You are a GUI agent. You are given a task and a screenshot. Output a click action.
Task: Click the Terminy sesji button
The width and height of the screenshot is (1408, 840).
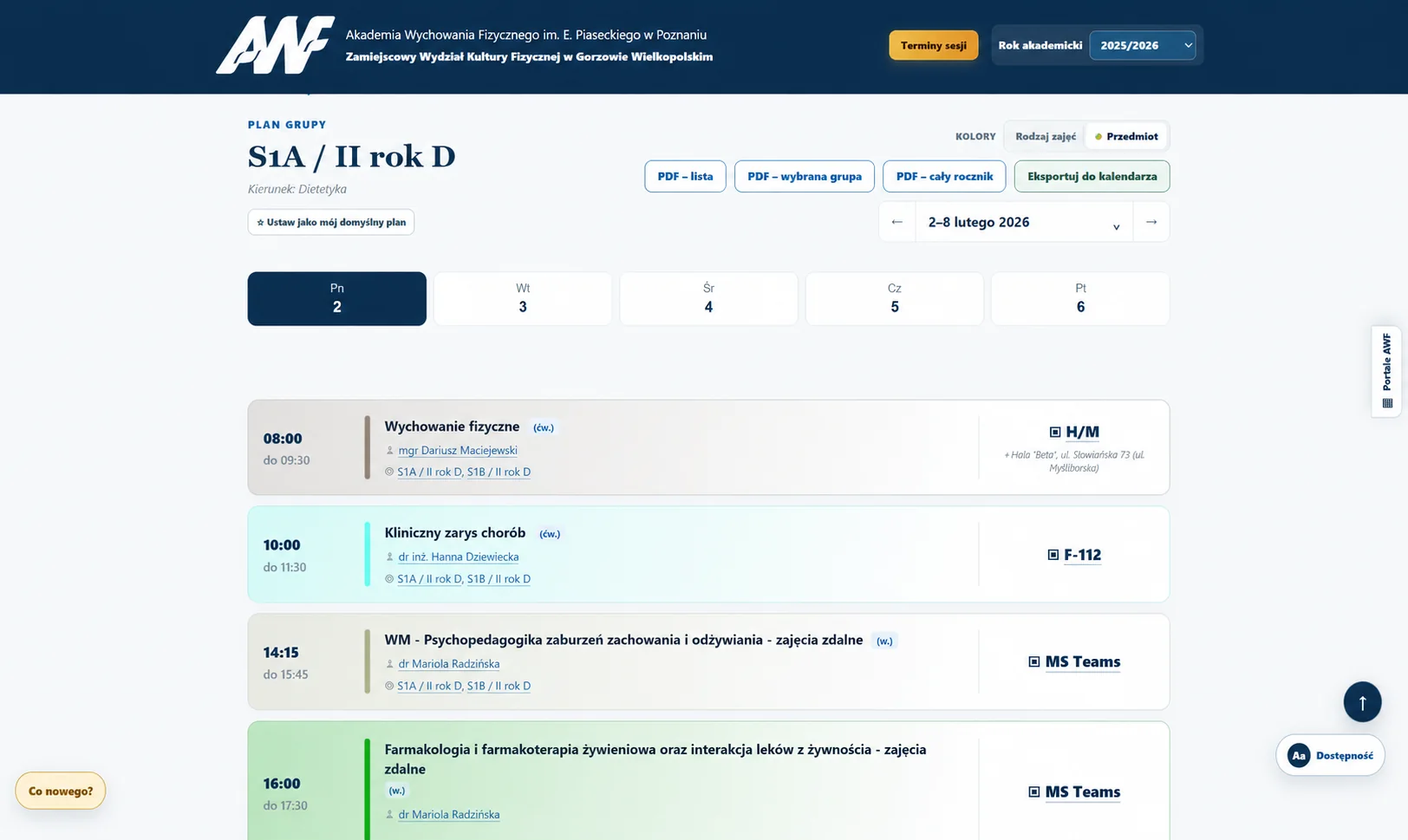(x=933, y=45)
